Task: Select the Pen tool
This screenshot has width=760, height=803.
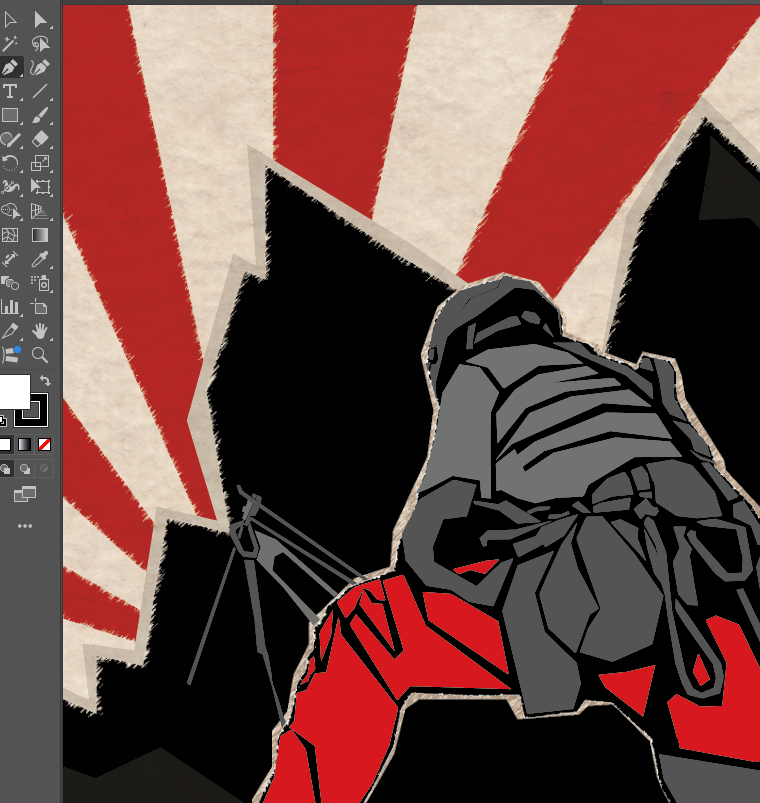Action: click(x=10, y=67)
